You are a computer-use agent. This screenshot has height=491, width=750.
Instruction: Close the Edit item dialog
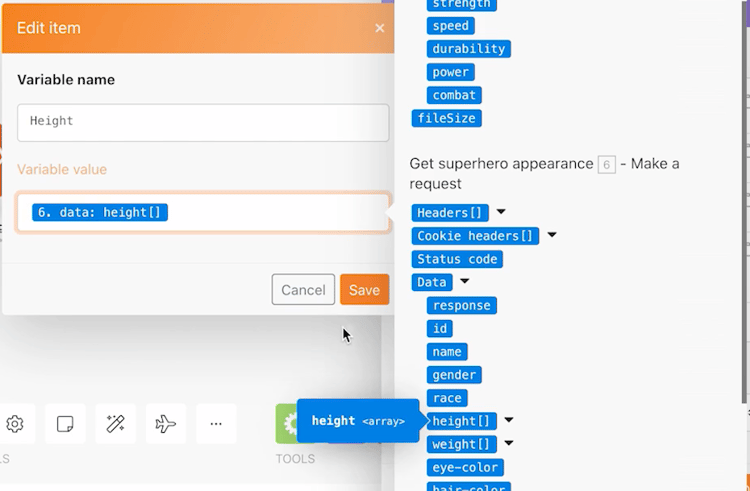click(x=380, y=28)
